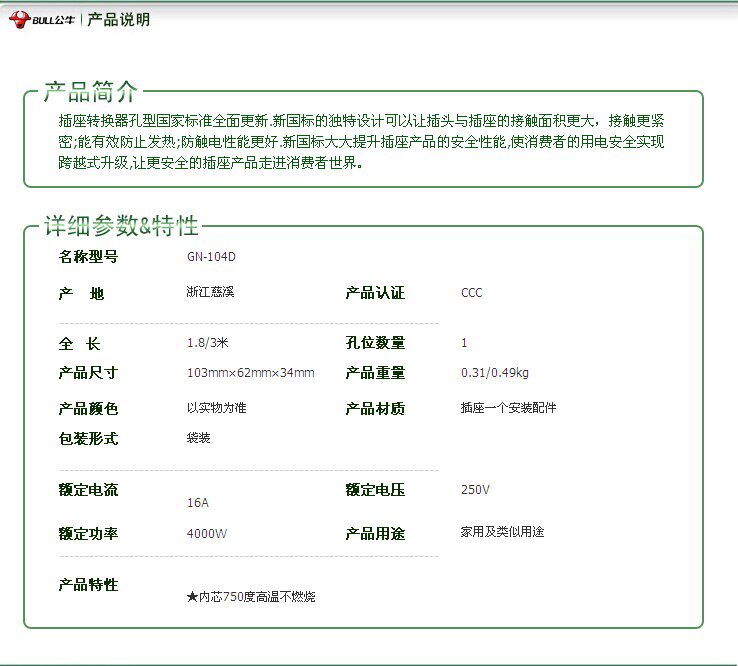Click the origin value 浙江慈溪
This screenshot has width=738, height=666.
click(x=210, y=293)
